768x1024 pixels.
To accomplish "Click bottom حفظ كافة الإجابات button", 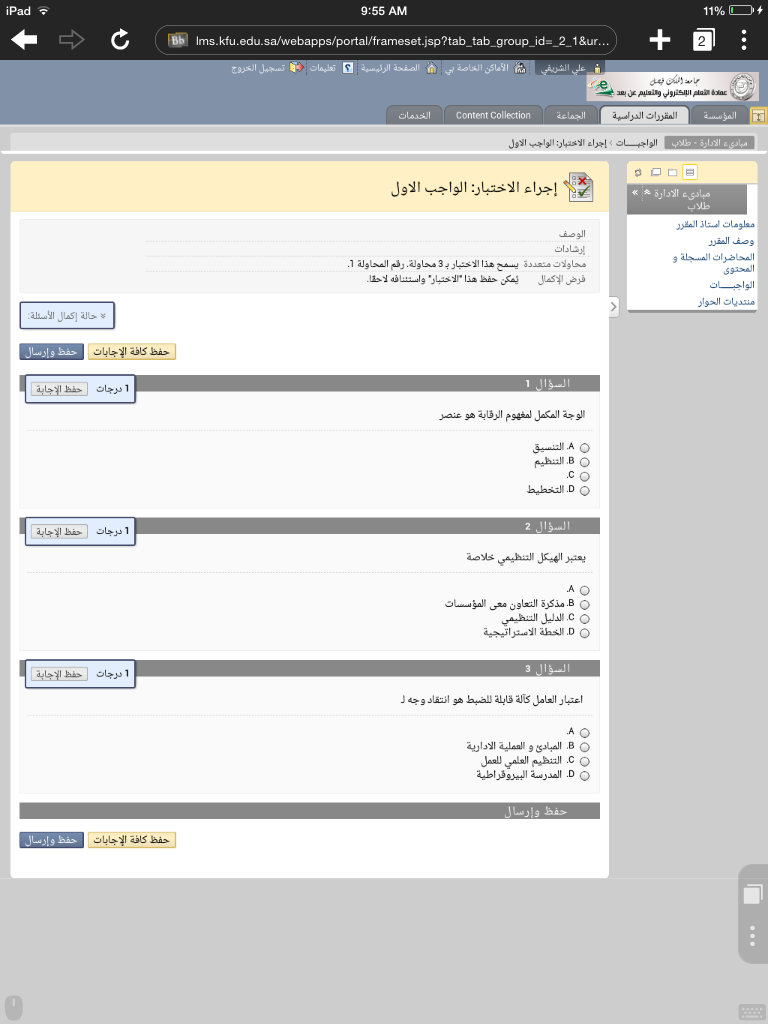I will [131, 840].
